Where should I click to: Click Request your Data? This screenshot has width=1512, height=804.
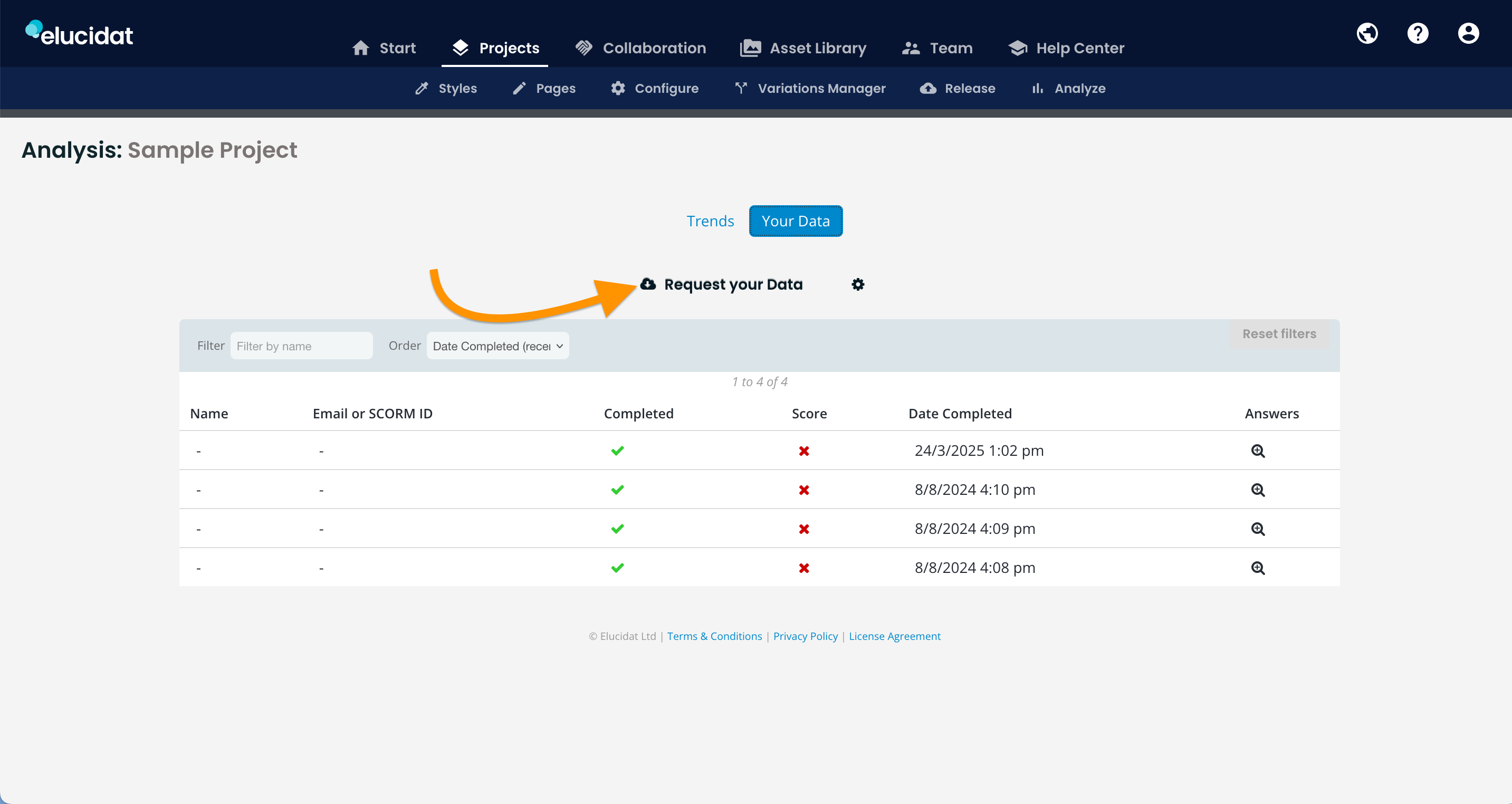pyautogui.click(x=721, y=285)
